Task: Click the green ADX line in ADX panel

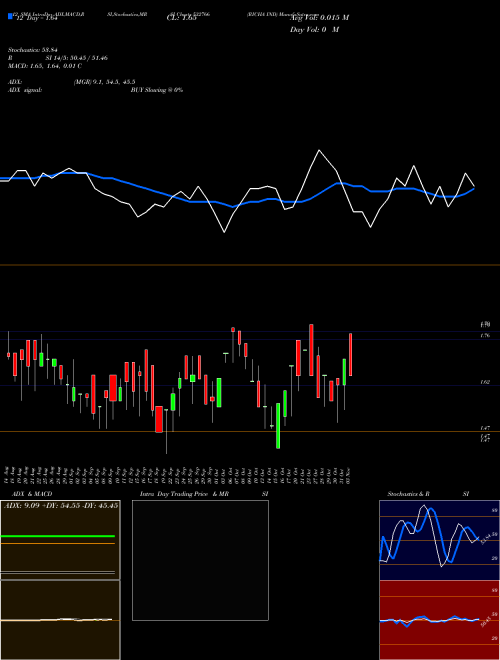Action: [x=58, y=536]
